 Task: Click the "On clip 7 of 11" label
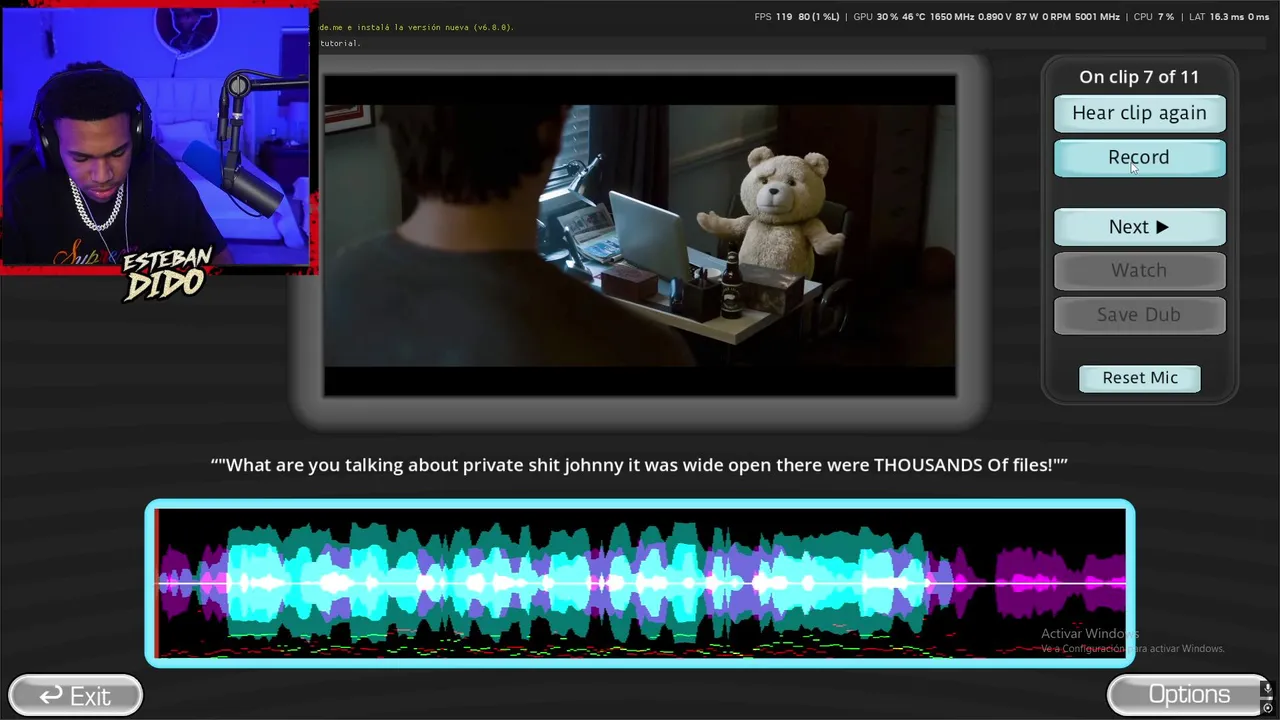[x=1139, y=77]
